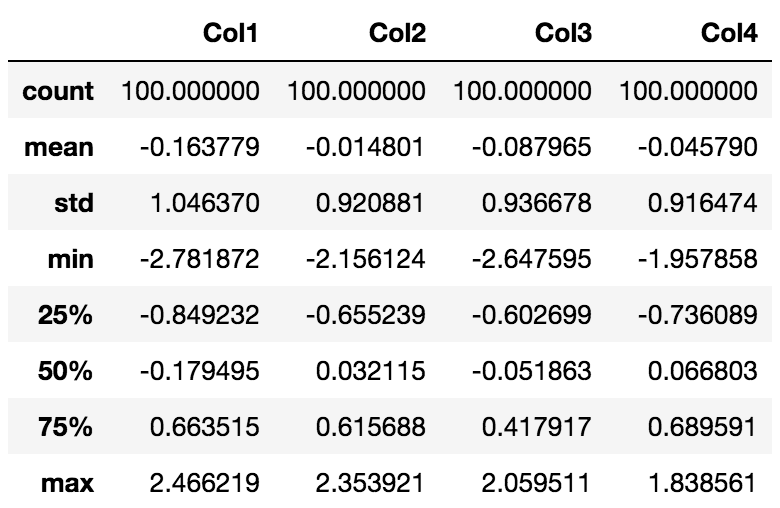Click the 25% row label
Viewport: 780px width, 508px height.
pos(65,315)
